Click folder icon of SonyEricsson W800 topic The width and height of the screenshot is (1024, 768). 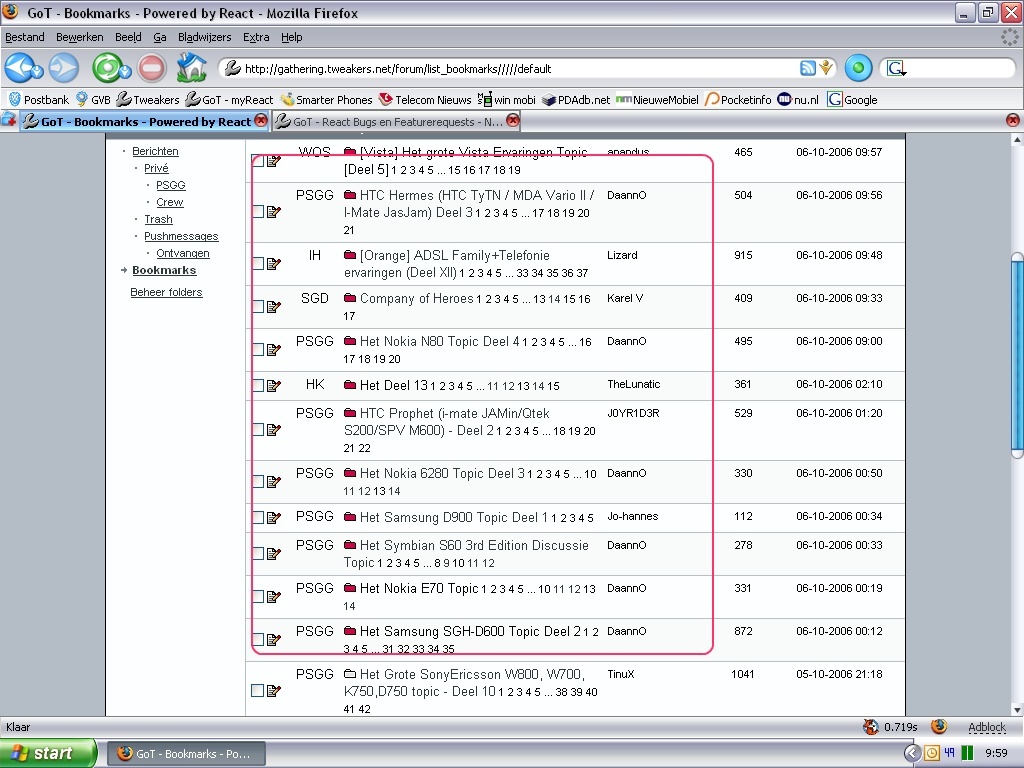coord(350,674)
